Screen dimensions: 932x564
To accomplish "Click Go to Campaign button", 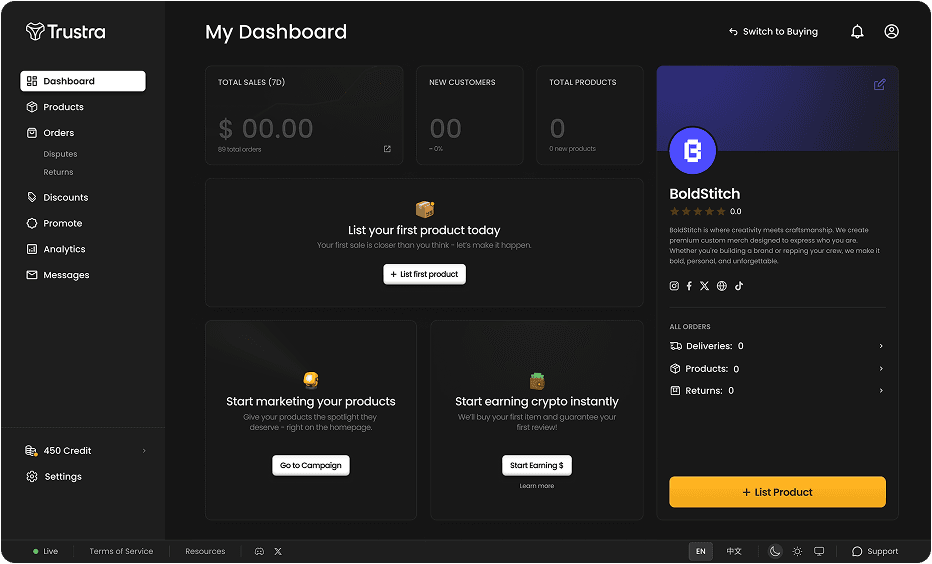I will pos(310,465).
